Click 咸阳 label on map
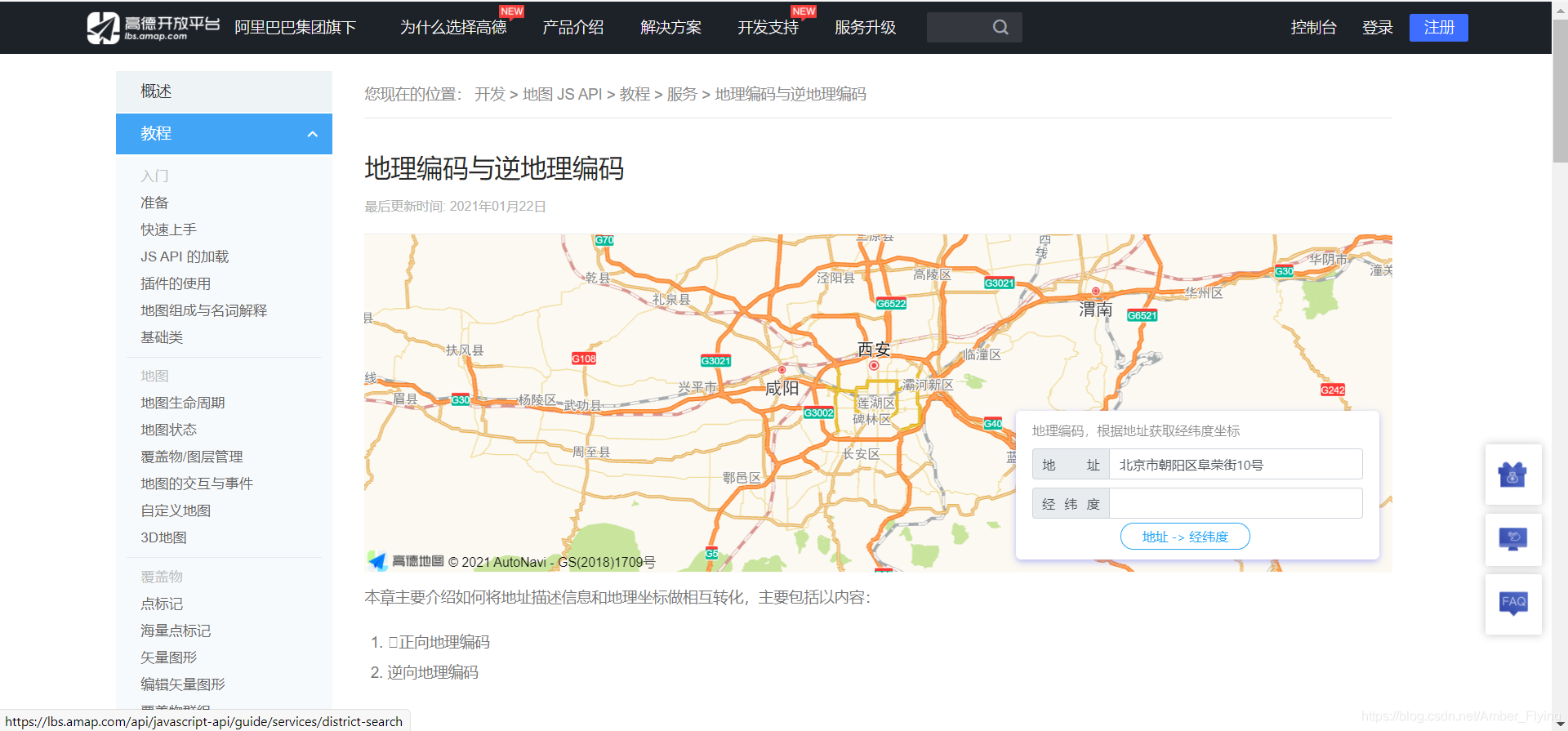1568x731 pixels. coord(782,388)
